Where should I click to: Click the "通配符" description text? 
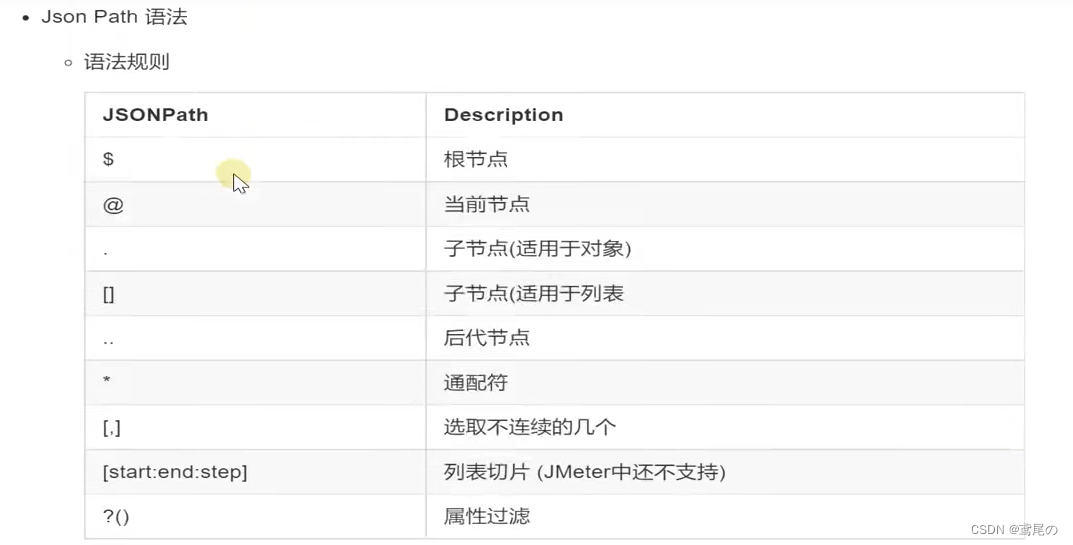coord(476,383)
